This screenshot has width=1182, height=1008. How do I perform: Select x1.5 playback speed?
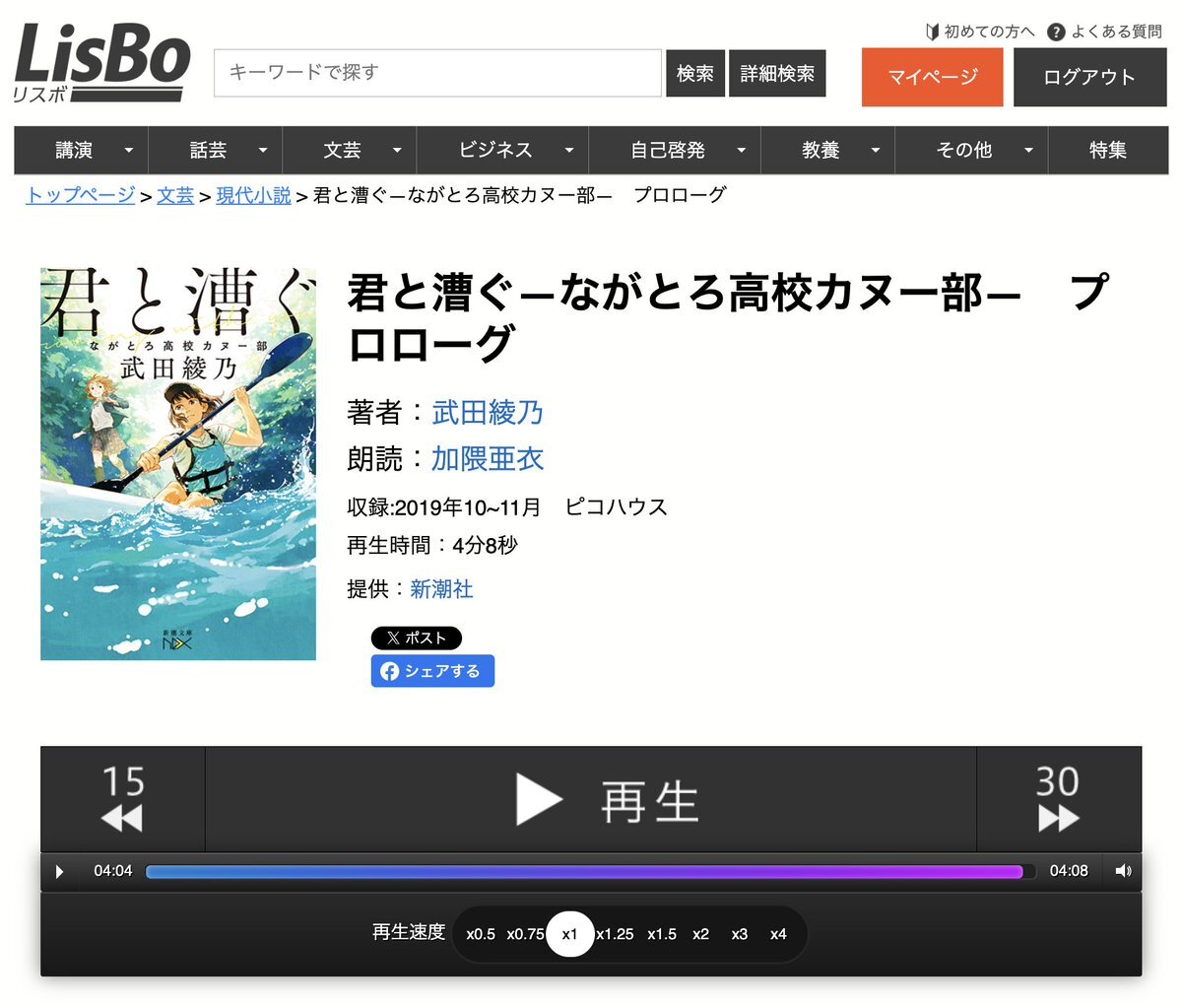pos(662,934)
